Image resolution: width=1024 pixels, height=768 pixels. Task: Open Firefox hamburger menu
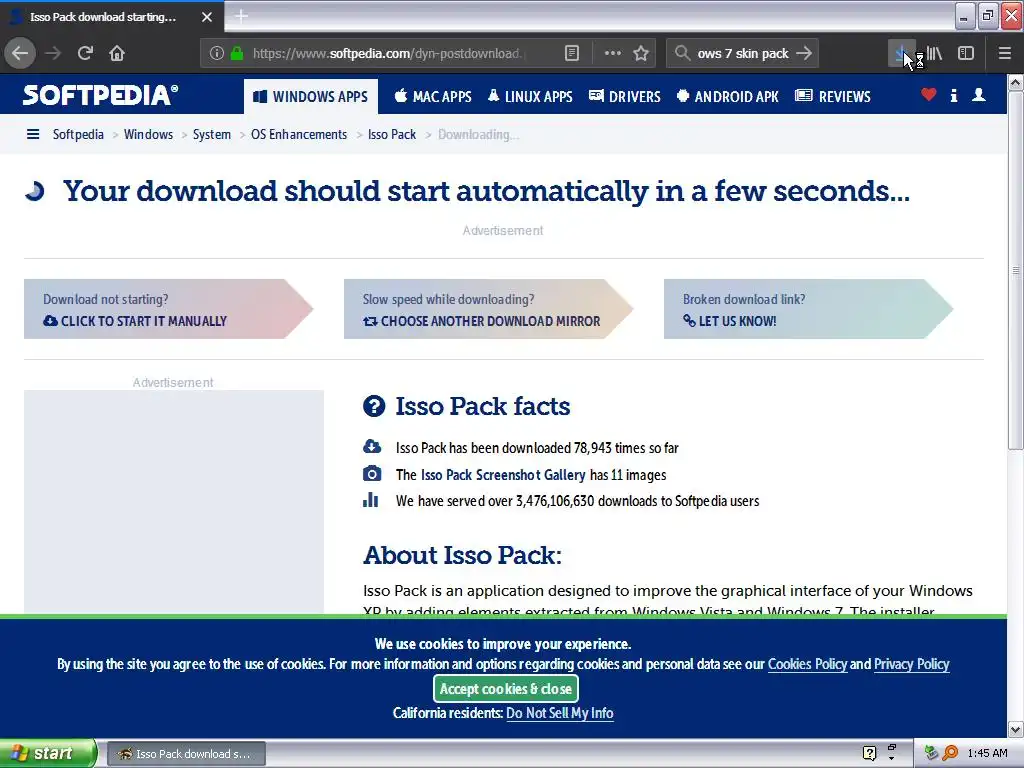(1004, 53)
